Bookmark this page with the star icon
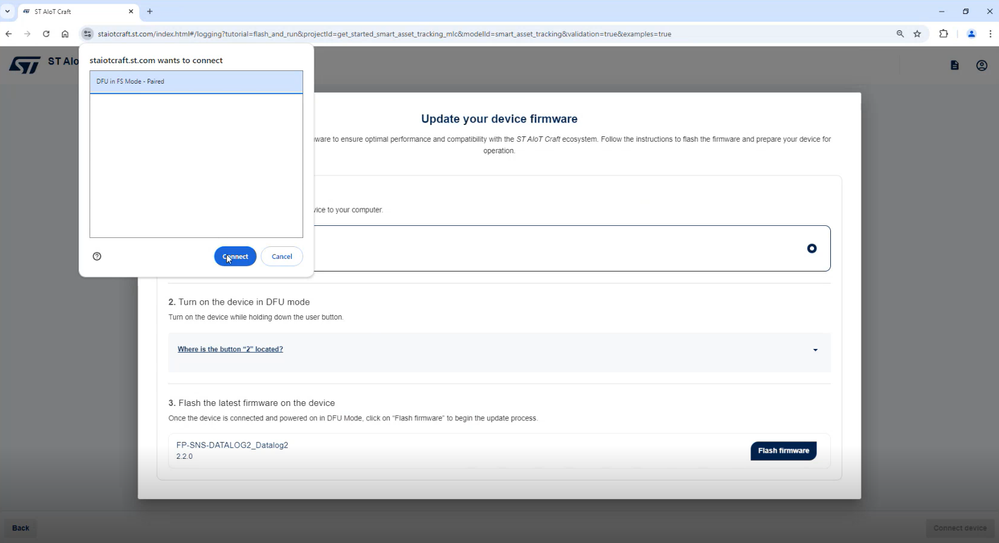Screen dimensions: 999x543 917,34
